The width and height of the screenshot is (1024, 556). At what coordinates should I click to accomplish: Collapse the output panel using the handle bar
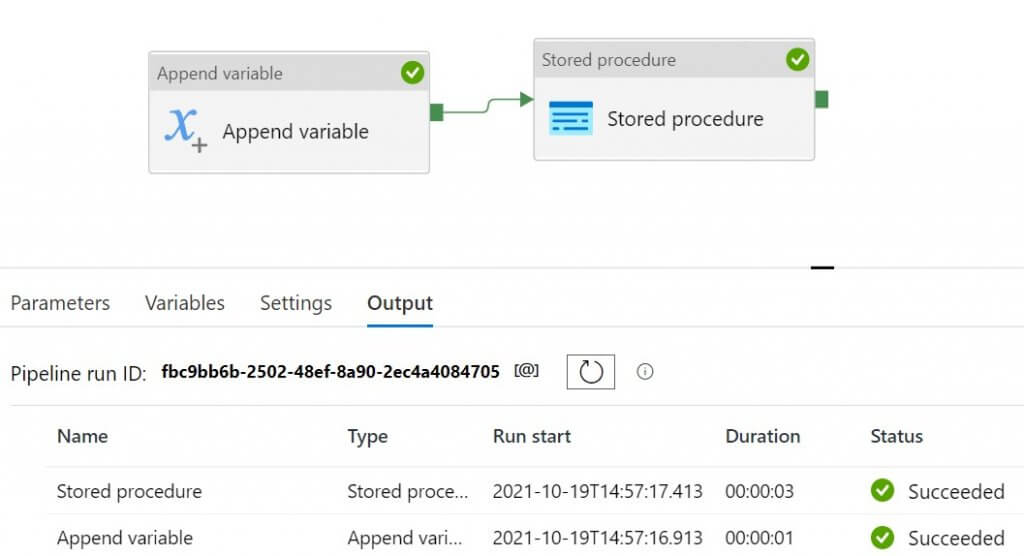tap(822, 267)
